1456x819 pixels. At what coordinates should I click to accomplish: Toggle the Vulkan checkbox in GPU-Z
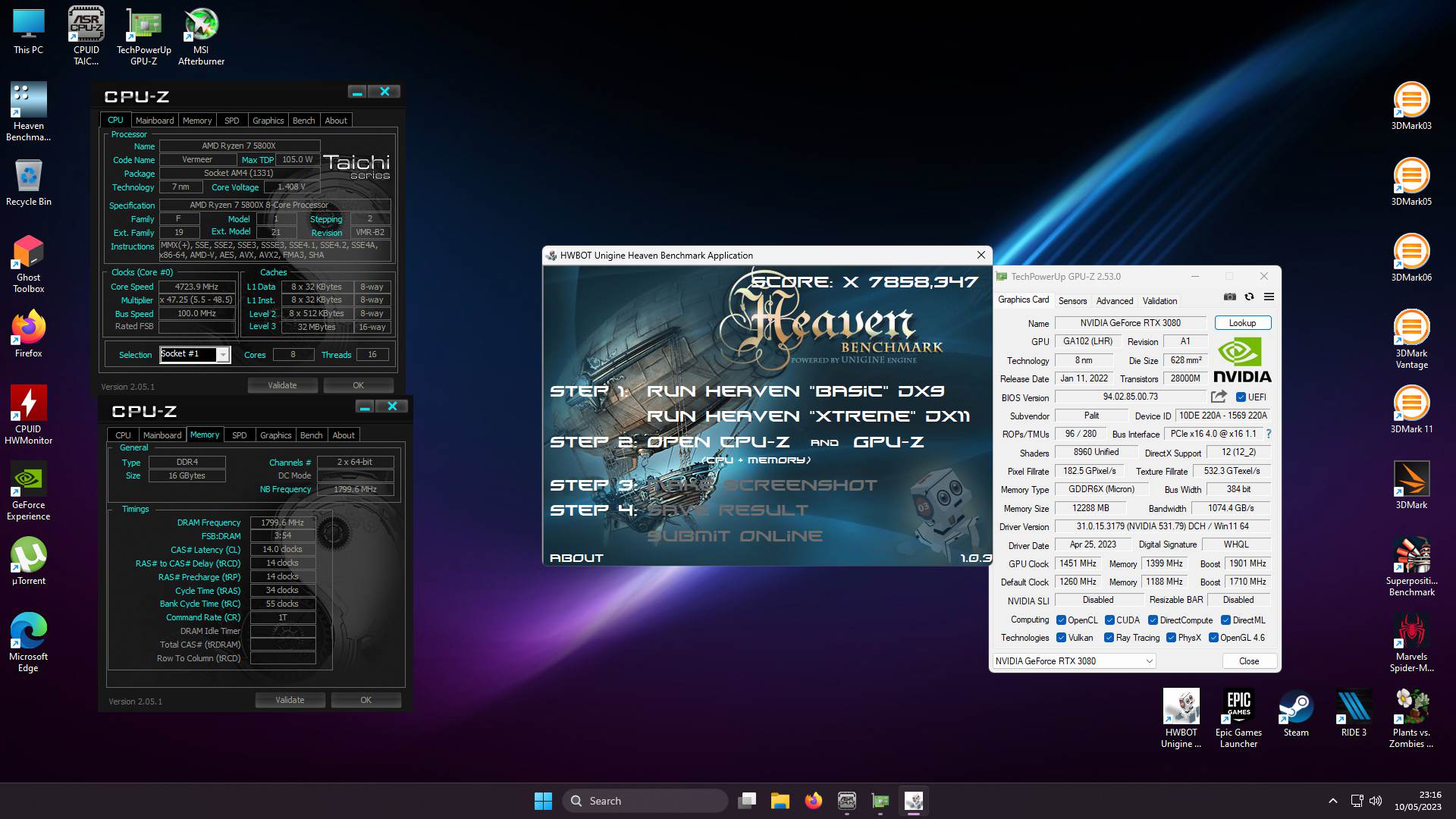pos(1061,638)
